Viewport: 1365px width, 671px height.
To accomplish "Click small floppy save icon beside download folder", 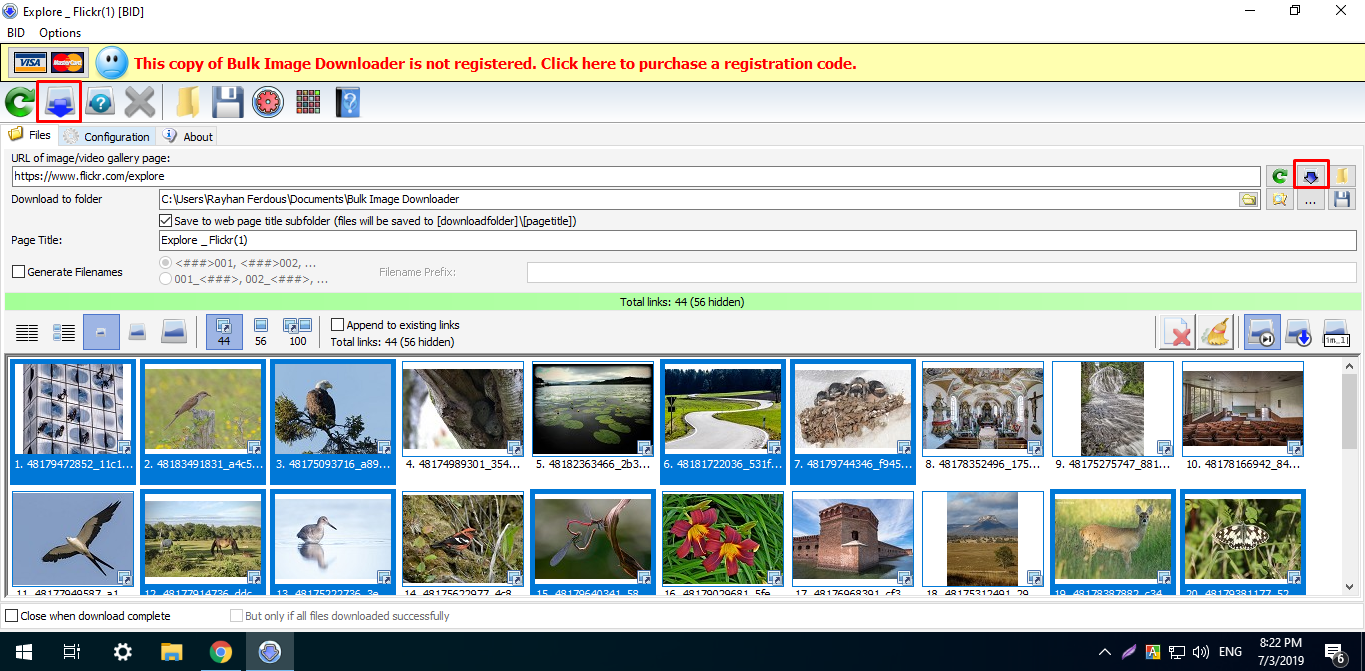I will click(1342, 200).
